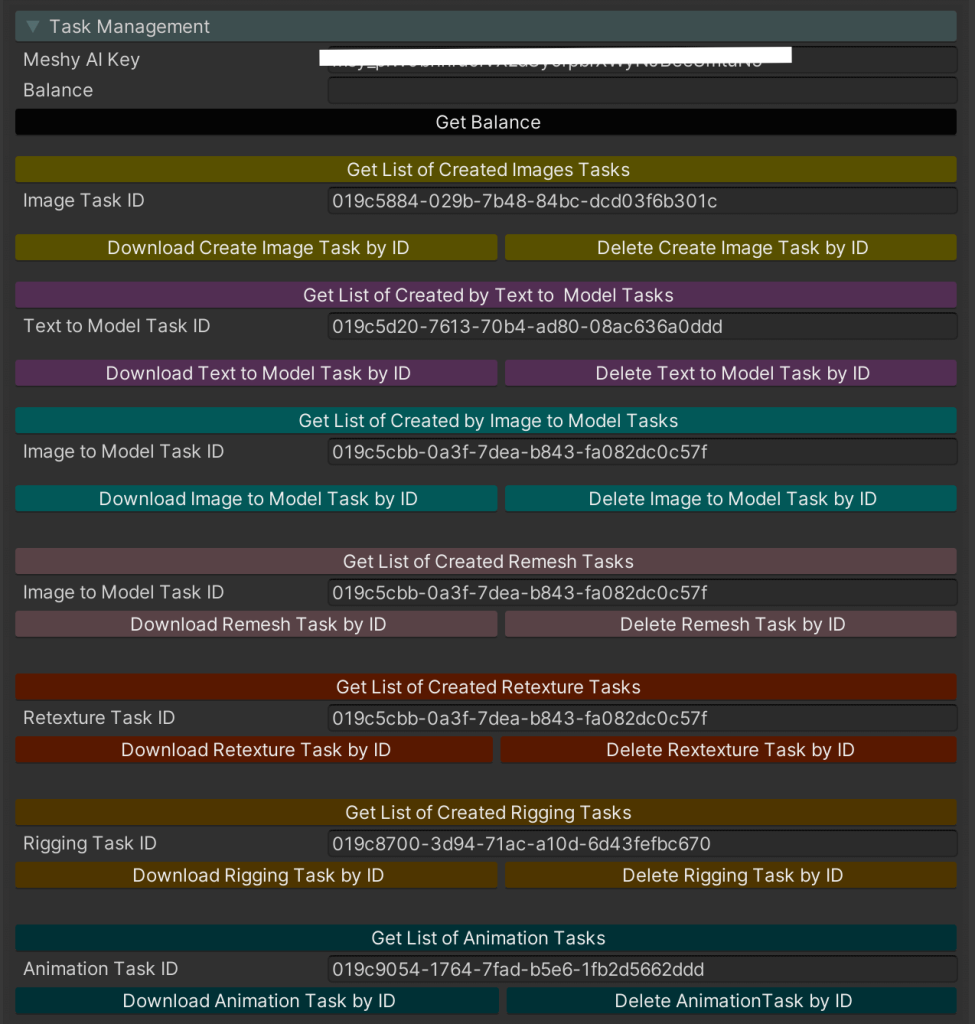Click the Get Balance button
This screenshot has height=1024, width=975.
point(487,122)
